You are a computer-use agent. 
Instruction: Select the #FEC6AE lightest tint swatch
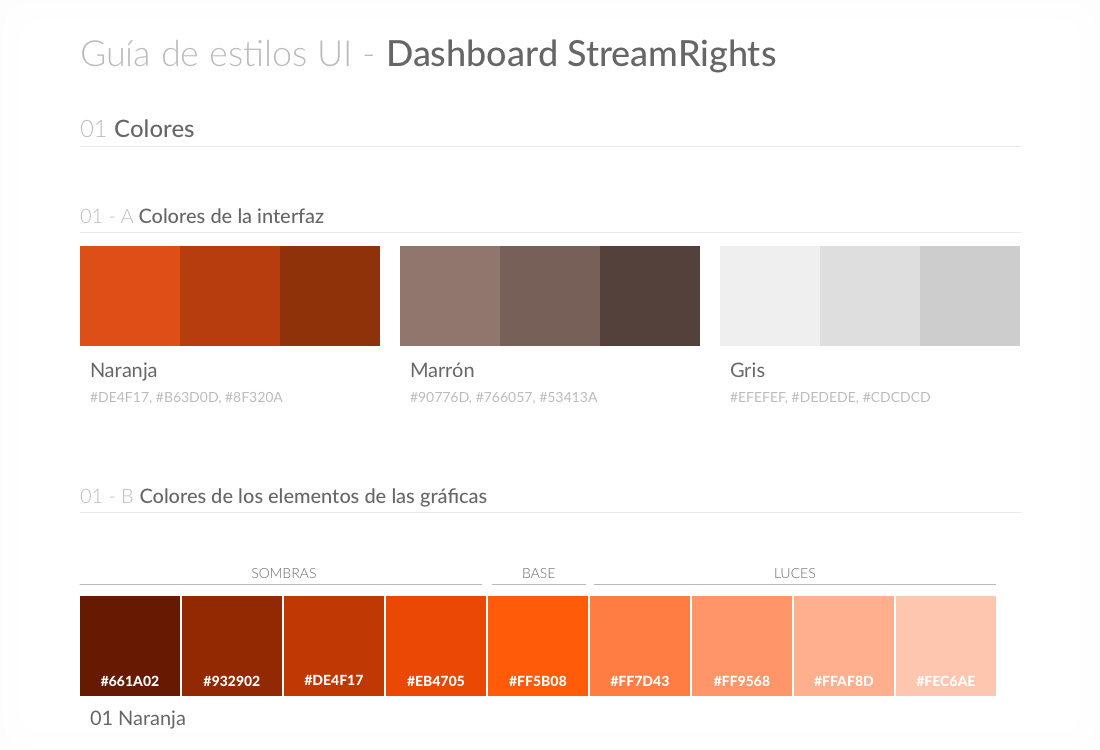(x=946, y=645)
